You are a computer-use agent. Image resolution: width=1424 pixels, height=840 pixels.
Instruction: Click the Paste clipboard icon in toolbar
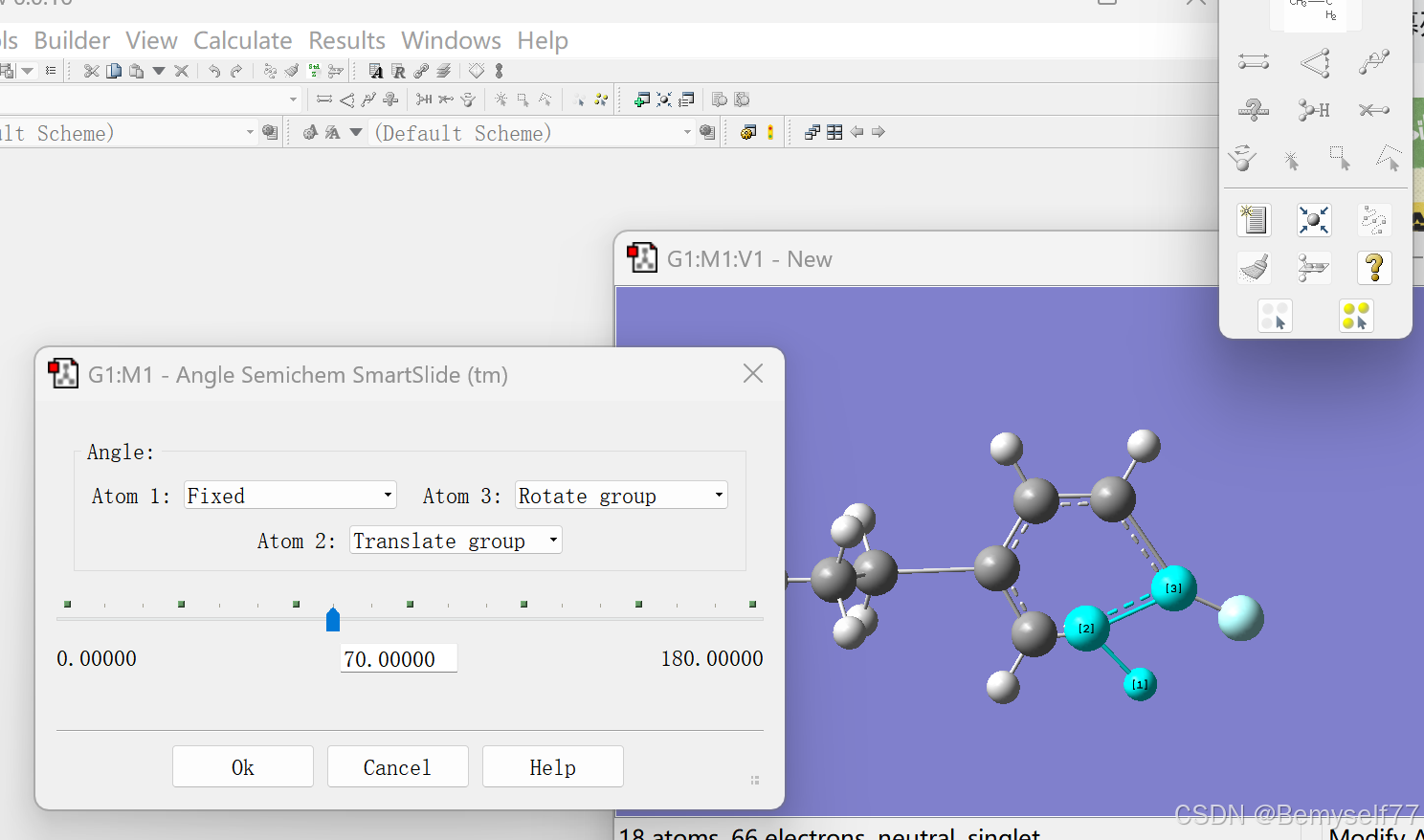click(136, 71)
